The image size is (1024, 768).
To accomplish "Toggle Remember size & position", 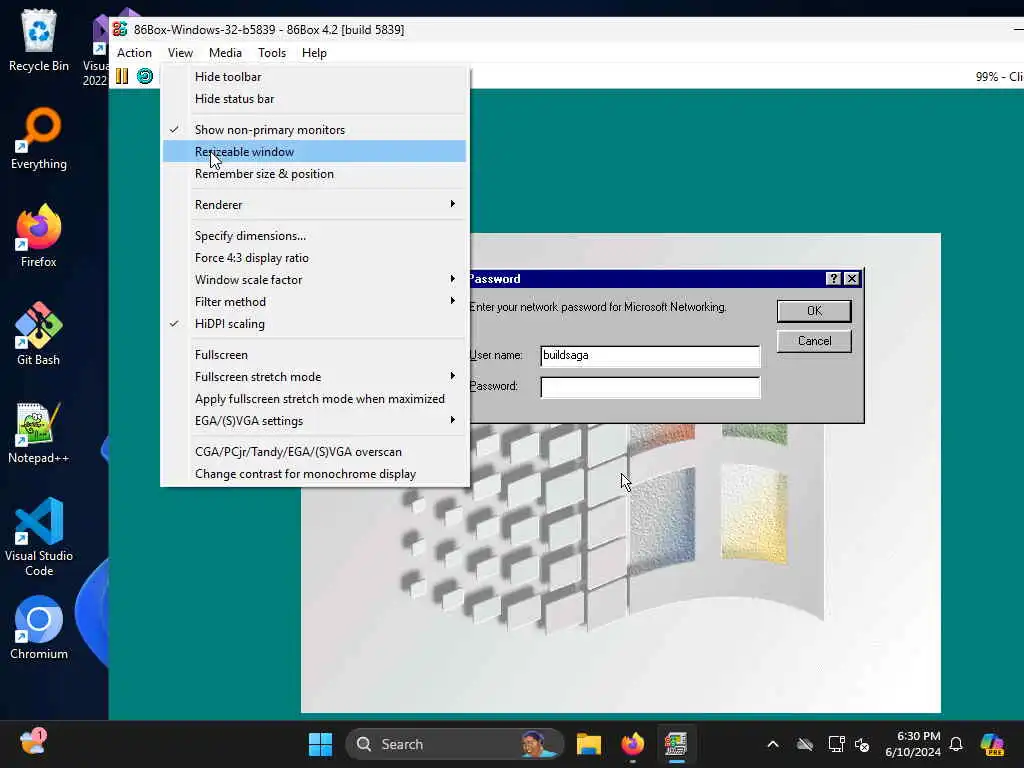I will (x=314, y=174).
